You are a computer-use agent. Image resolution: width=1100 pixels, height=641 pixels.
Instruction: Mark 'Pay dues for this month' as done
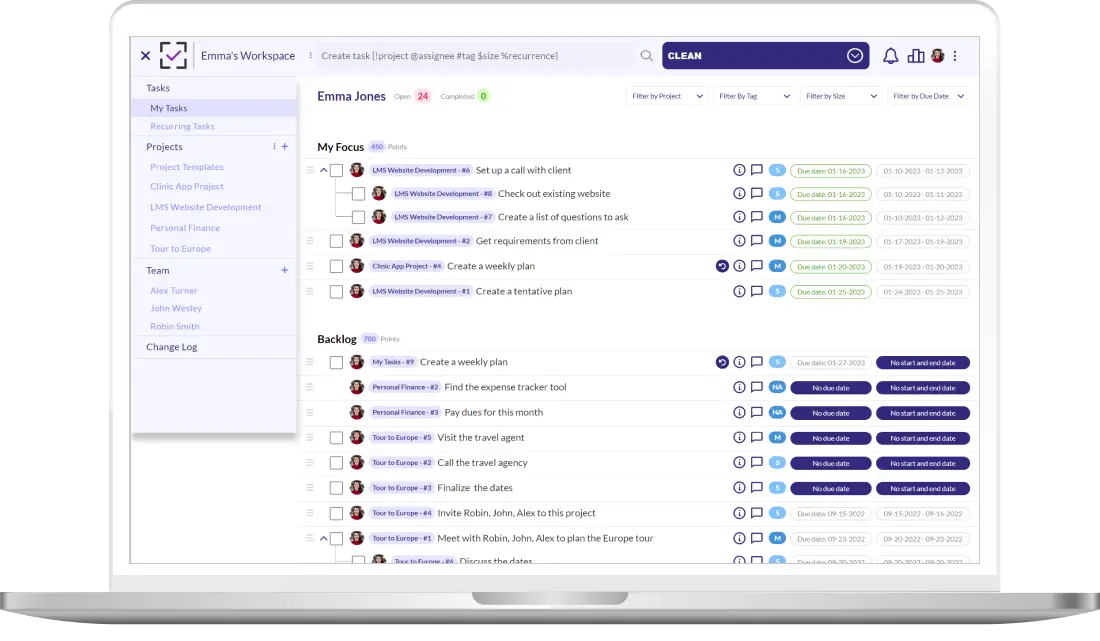click(x=336, y=412)
